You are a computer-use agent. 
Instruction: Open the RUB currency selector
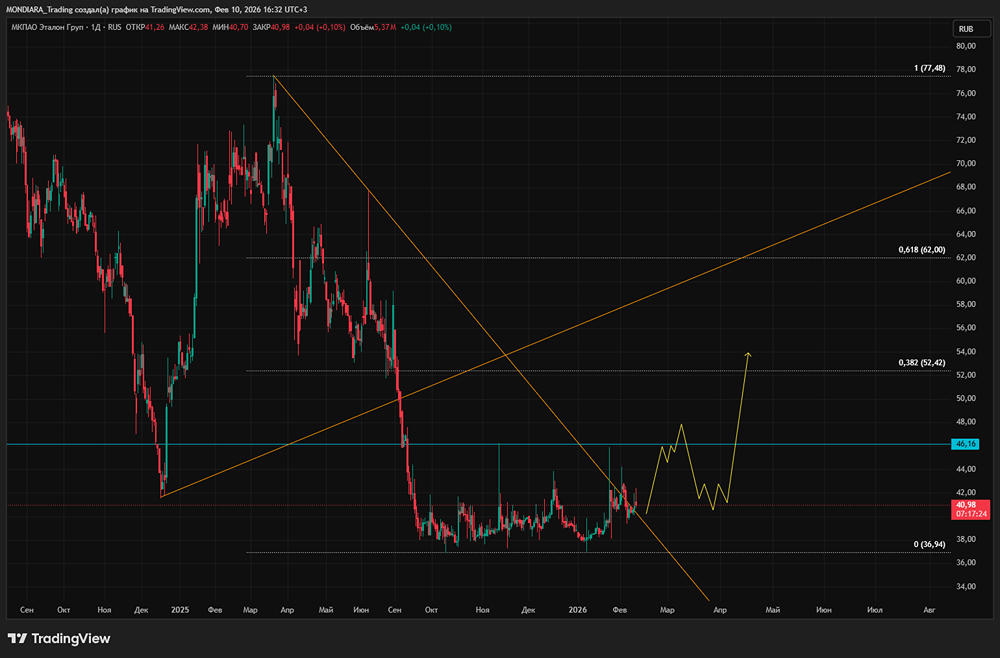pyautogui.click(x=970, y=29)
